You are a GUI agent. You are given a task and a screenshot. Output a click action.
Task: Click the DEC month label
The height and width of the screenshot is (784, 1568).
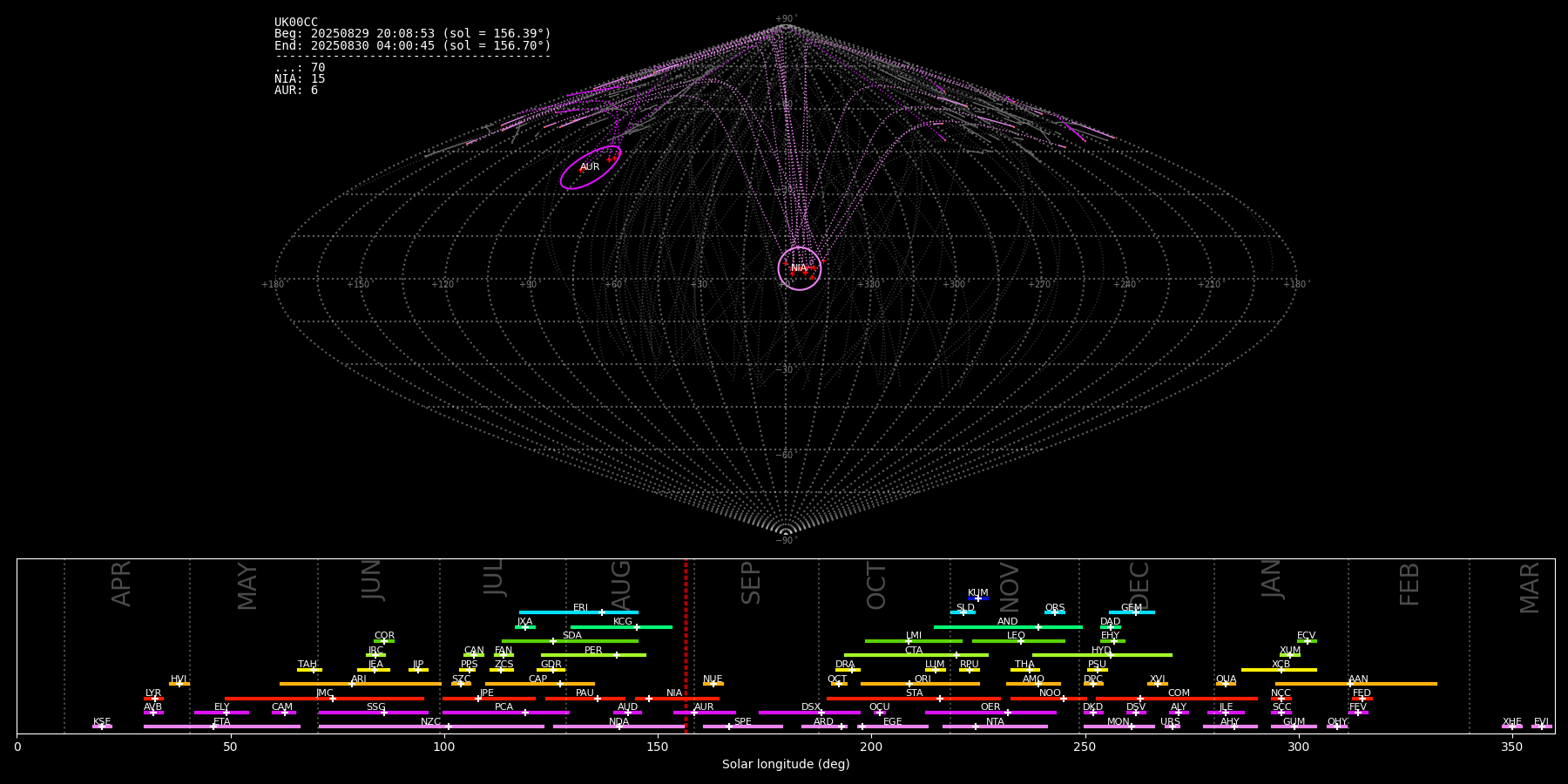point(1139,585)
